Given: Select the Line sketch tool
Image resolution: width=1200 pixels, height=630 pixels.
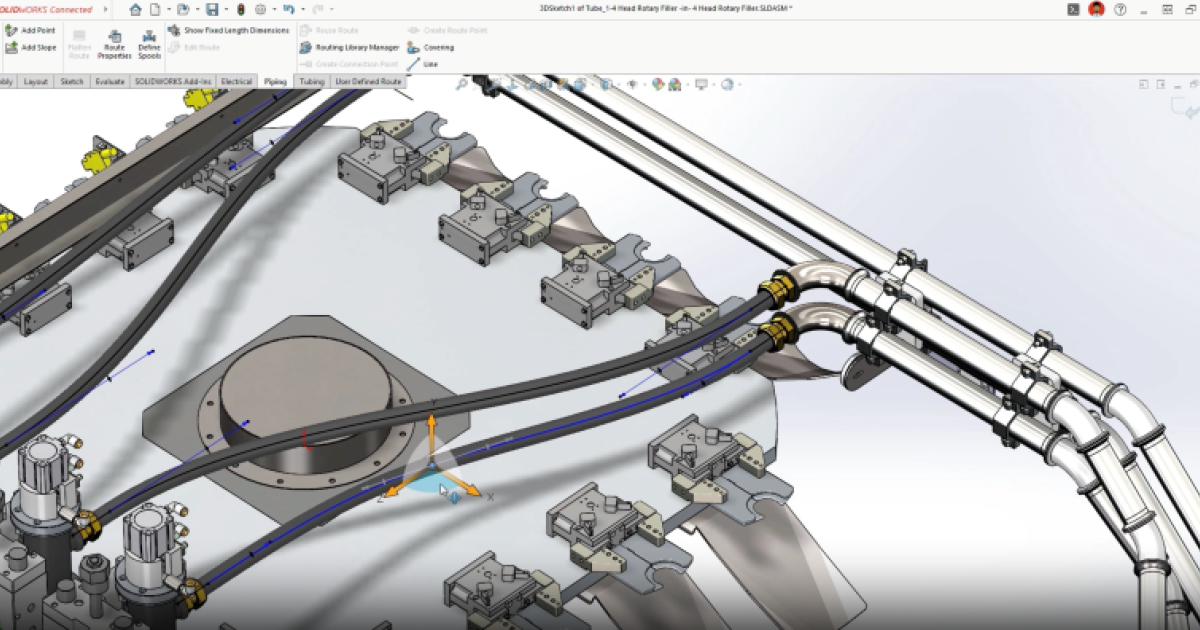Looking at the screenshot, I should [425, 64].
